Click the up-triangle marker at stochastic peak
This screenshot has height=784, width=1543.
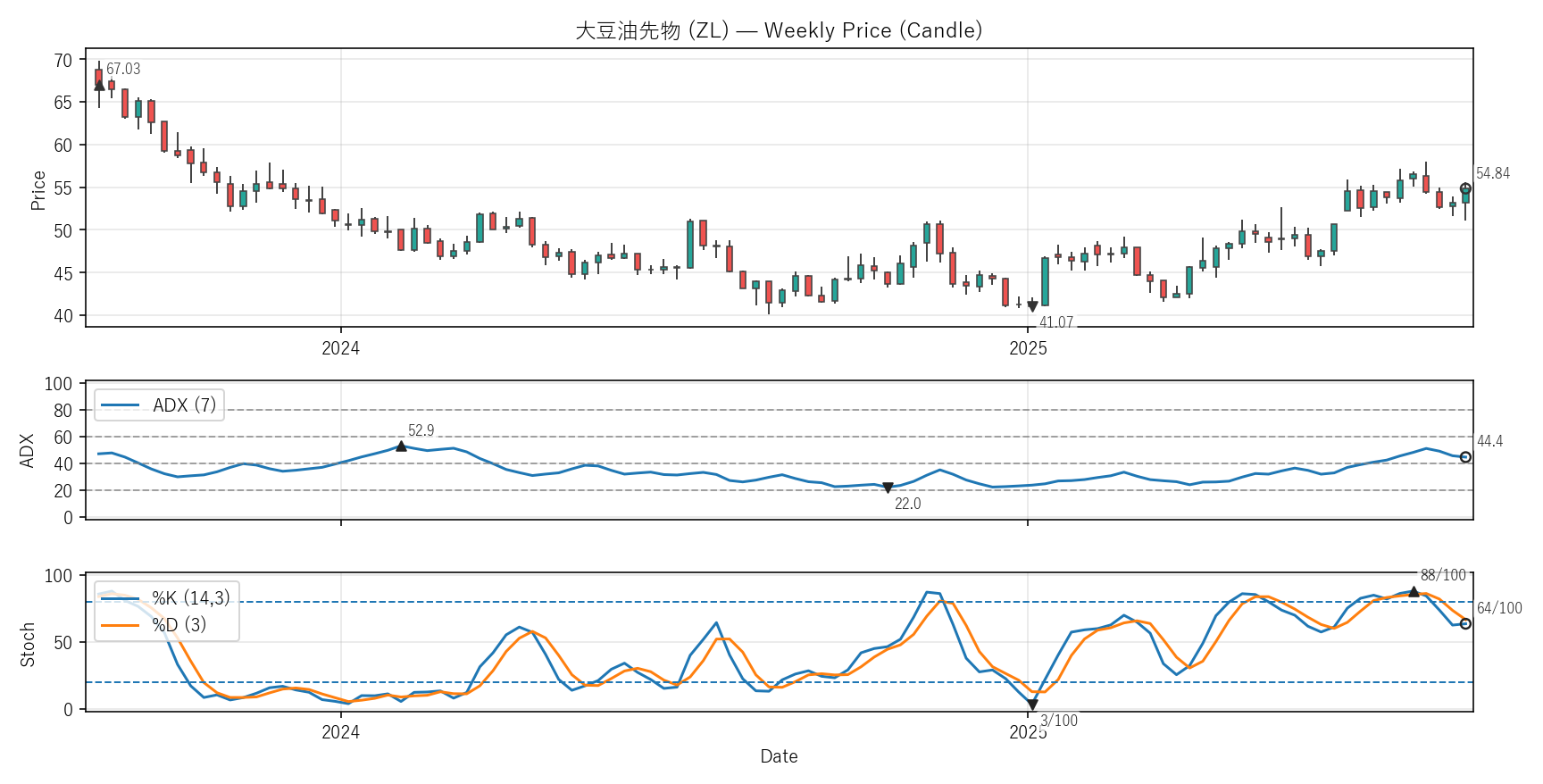(1414, 591)
